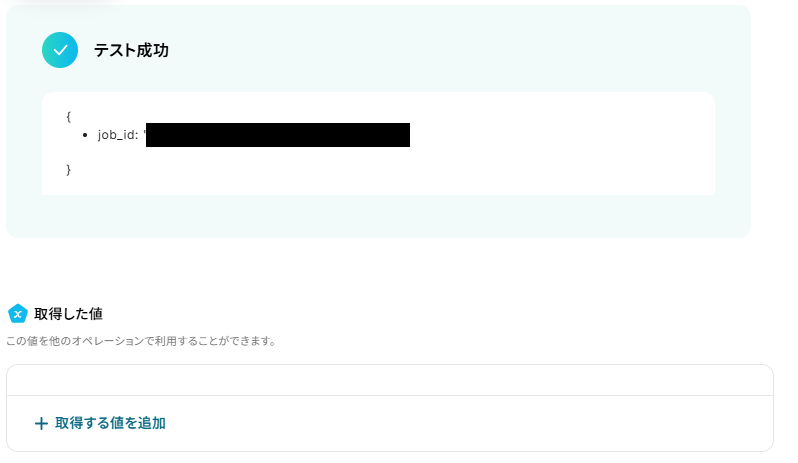Click the green checkmark success icon
The width and height of the screenshot is (798, 463).
[60, 50]
